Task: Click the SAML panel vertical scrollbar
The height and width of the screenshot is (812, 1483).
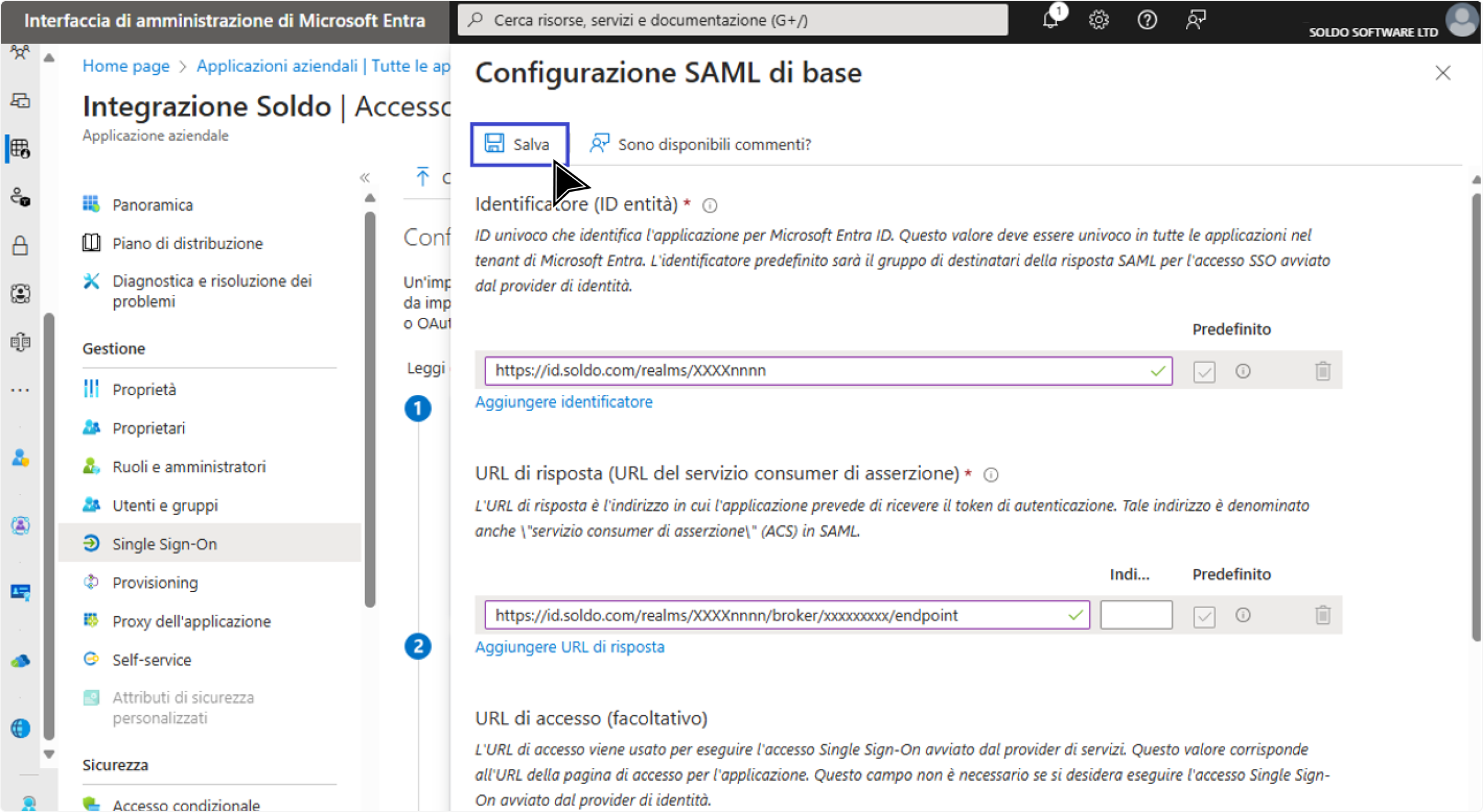Action: pyautogui.click(x=1476, y=417)
